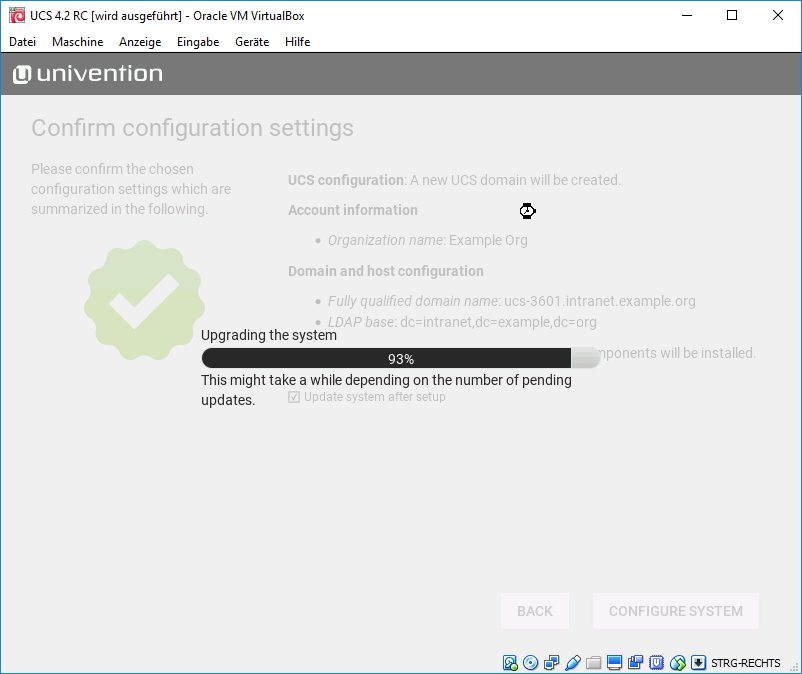
Task: Open the Datei menu
Action: click(x=23, y=42)
